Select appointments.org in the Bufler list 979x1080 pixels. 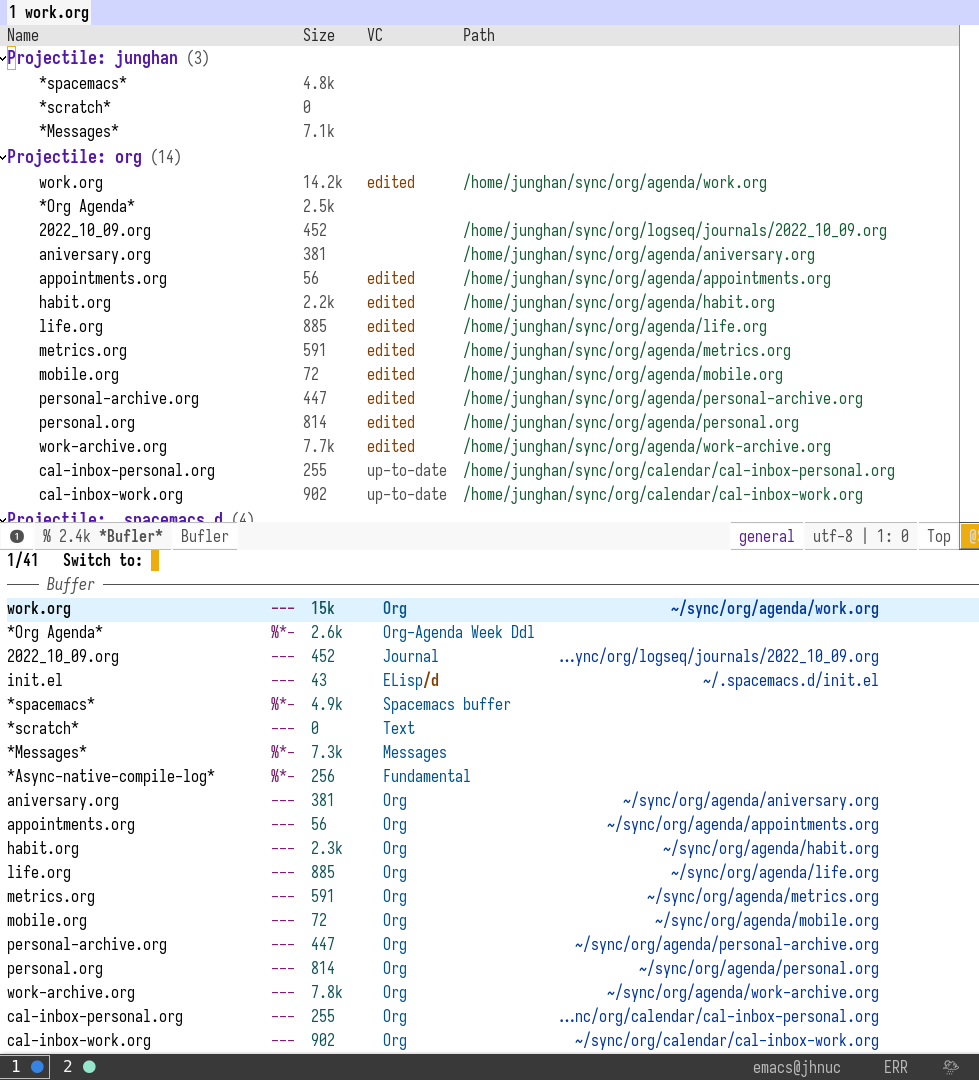103,279
